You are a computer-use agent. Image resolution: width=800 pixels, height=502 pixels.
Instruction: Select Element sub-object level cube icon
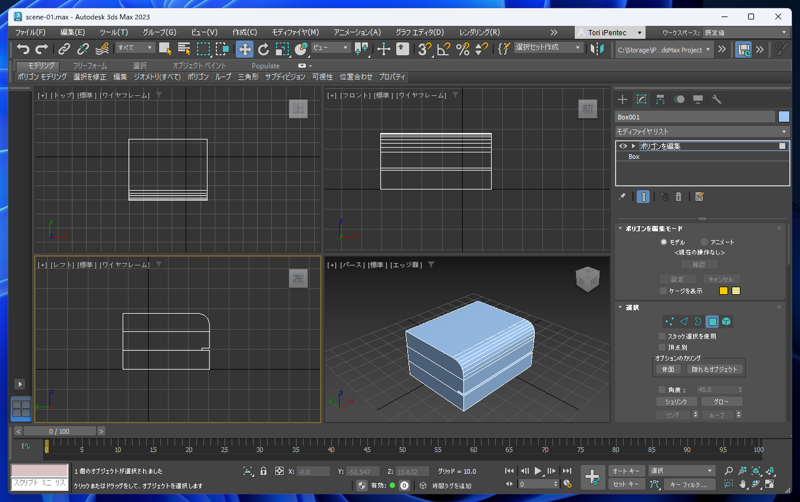tap(727, 321)
